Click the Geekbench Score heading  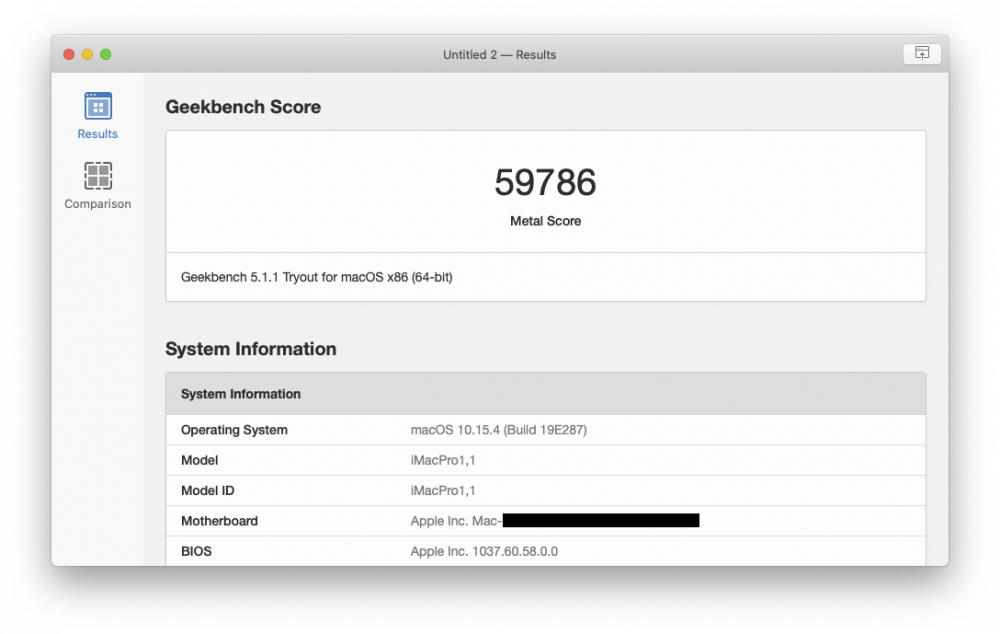pos(243,107)
